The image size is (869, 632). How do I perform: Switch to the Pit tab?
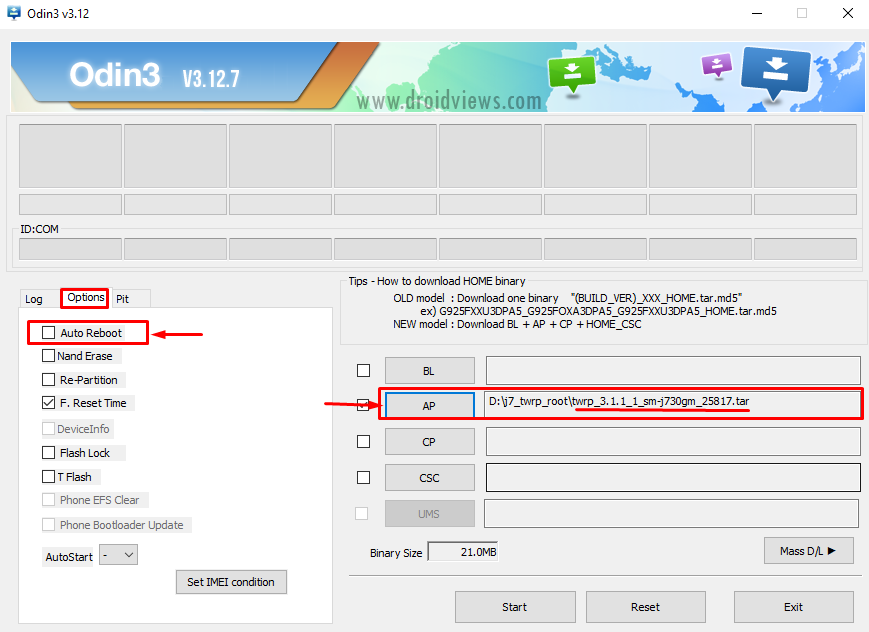click(x=122, y=299)
